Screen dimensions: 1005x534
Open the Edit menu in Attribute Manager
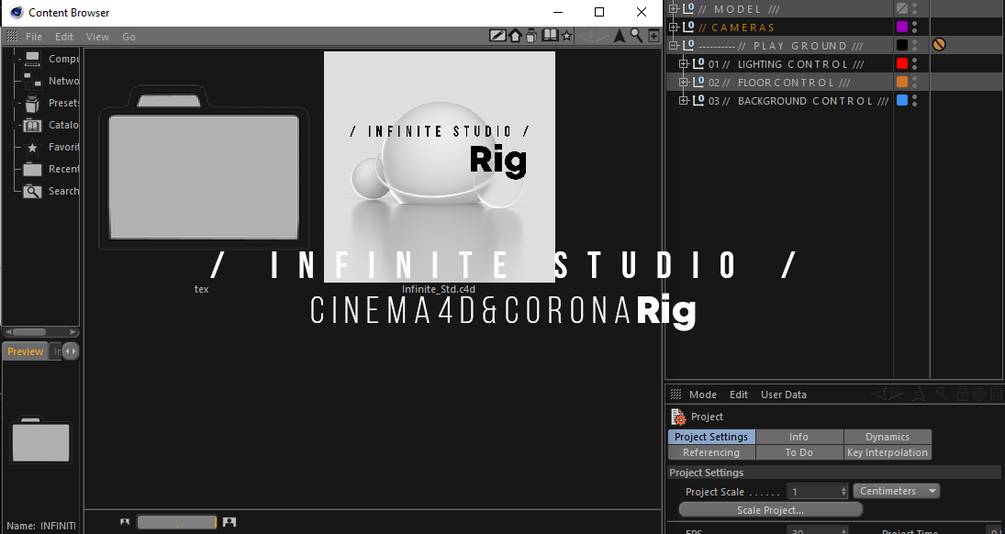[738, 394]
